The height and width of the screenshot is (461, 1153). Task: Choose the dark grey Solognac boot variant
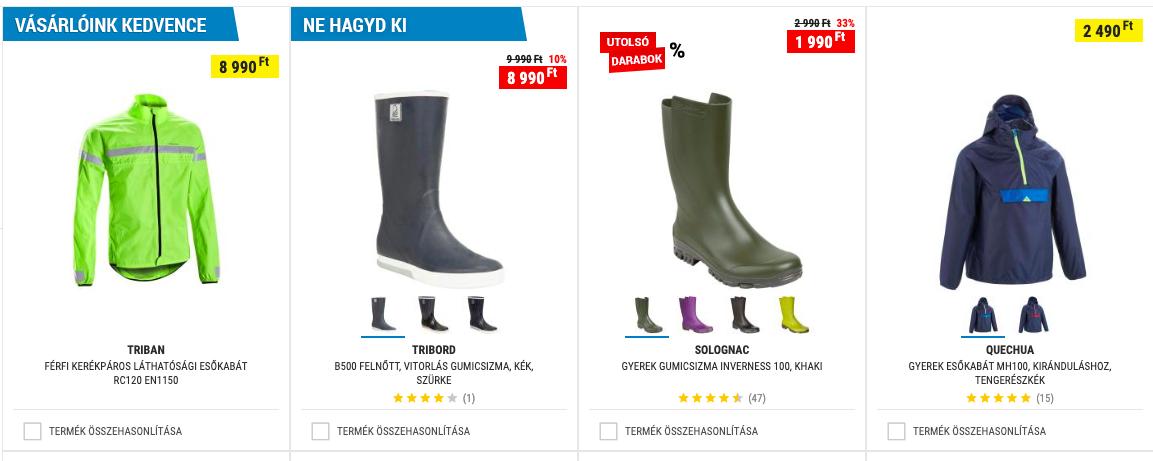tap(745, 315)
